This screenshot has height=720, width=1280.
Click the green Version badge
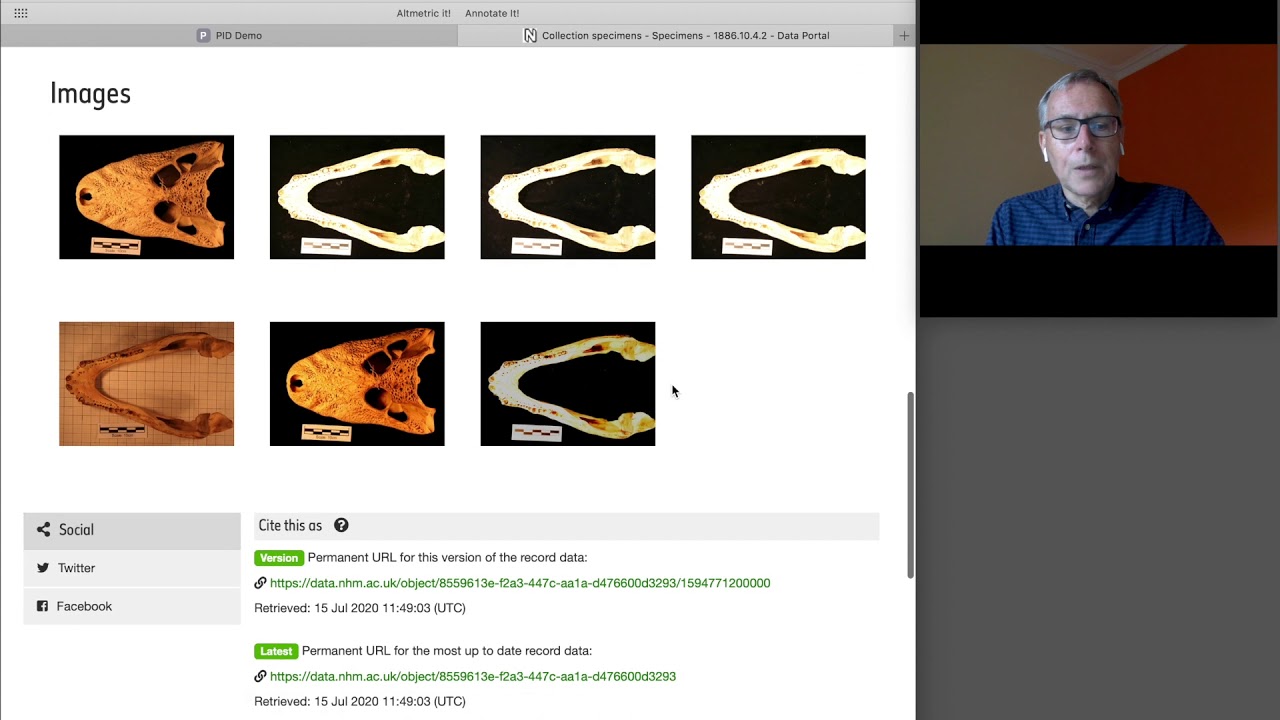coord(279,558)
